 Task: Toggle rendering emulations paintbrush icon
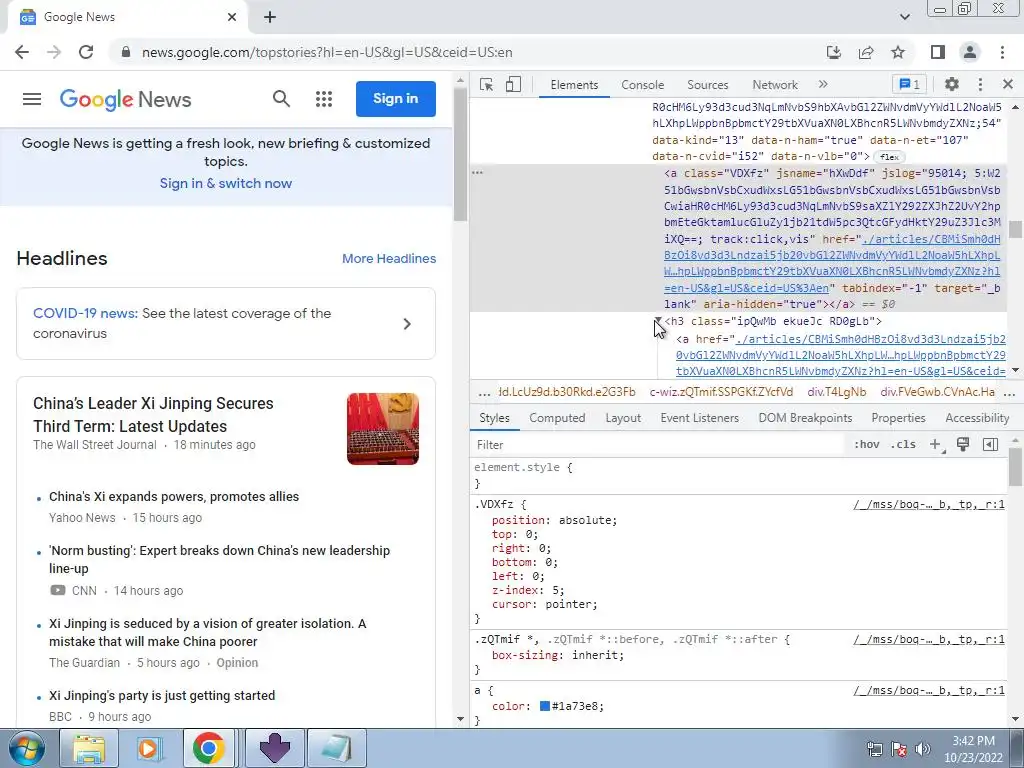963,445
